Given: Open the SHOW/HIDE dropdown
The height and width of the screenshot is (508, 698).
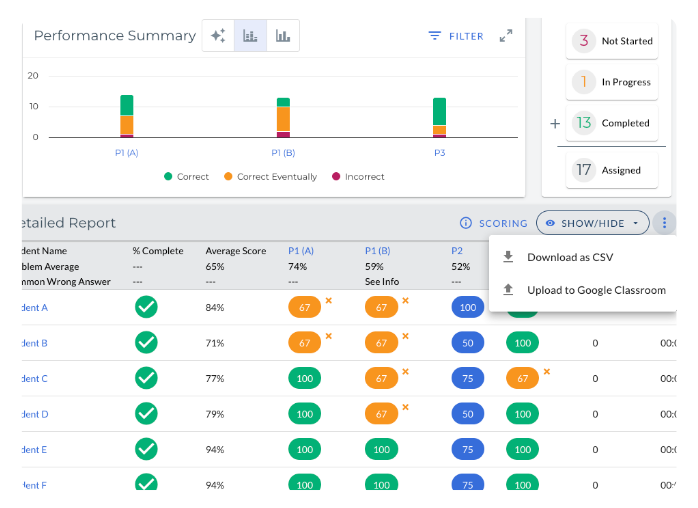Looking at the screenshot, I should (592, 223).
